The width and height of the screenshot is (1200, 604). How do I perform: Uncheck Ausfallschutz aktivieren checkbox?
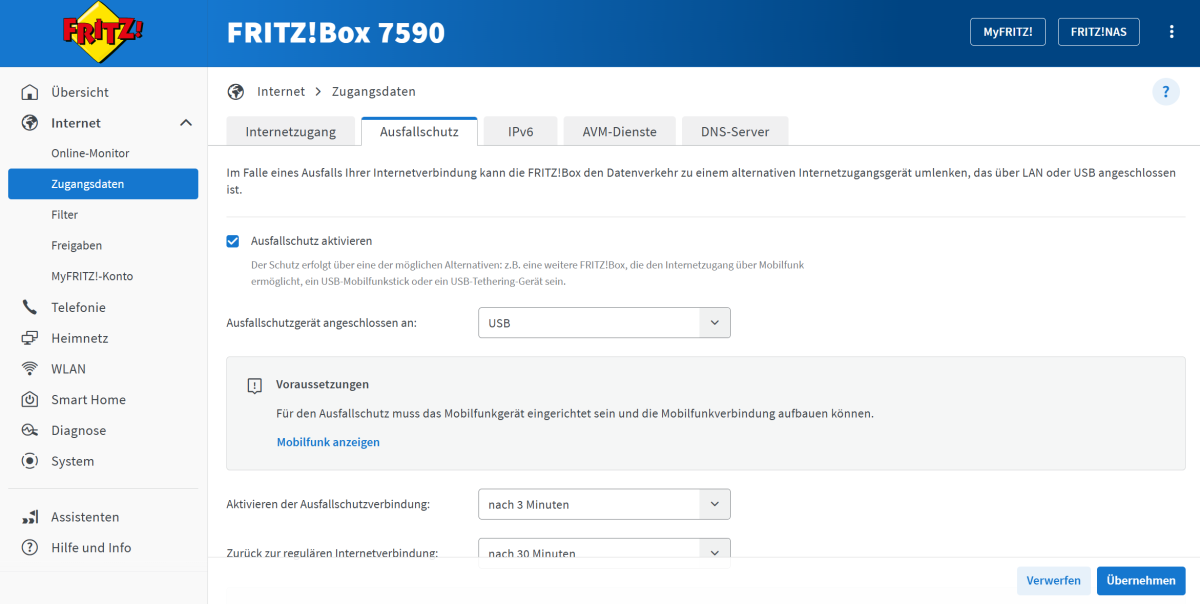coord(233,241)
